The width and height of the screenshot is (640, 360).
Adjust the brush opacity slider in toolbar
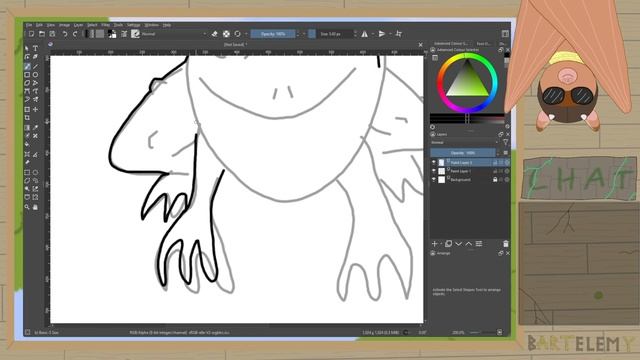coord(273,34)
